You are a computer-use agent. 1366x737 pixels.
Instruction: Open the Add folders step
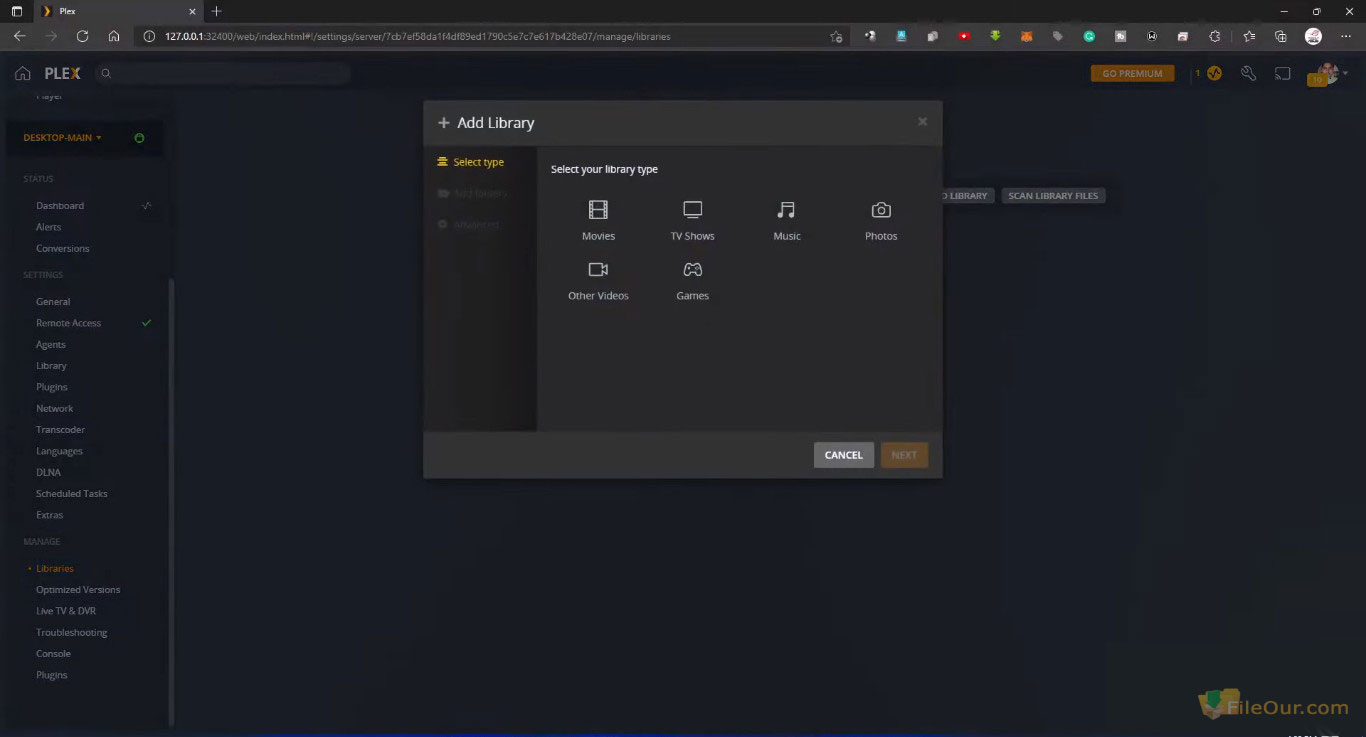pyautogui.click(x=473, y=193)
